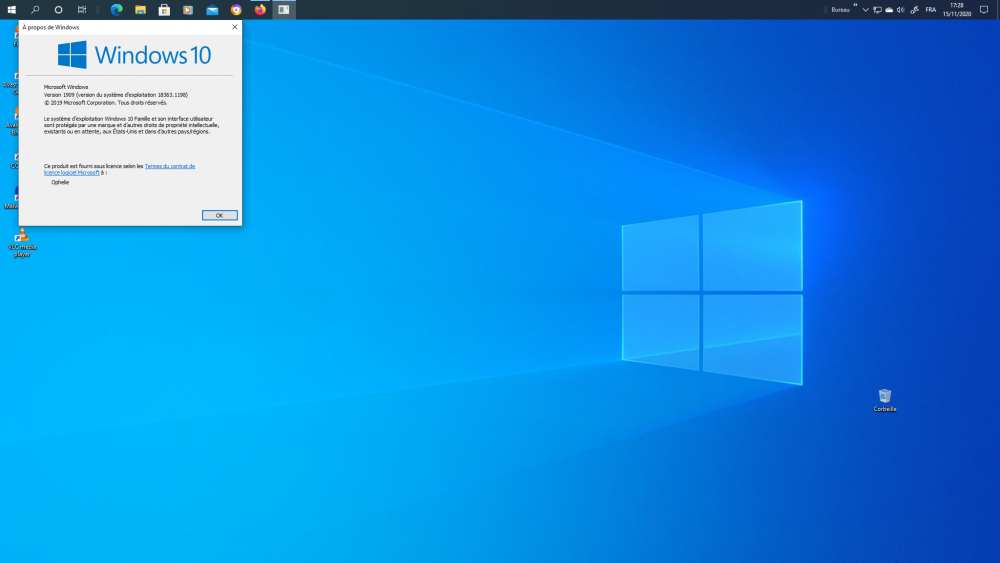The height and width of the screenshot is (563, 1000).
Task: Expand the Bureau toolbar double chevron
Action: (x=855, y=6)
